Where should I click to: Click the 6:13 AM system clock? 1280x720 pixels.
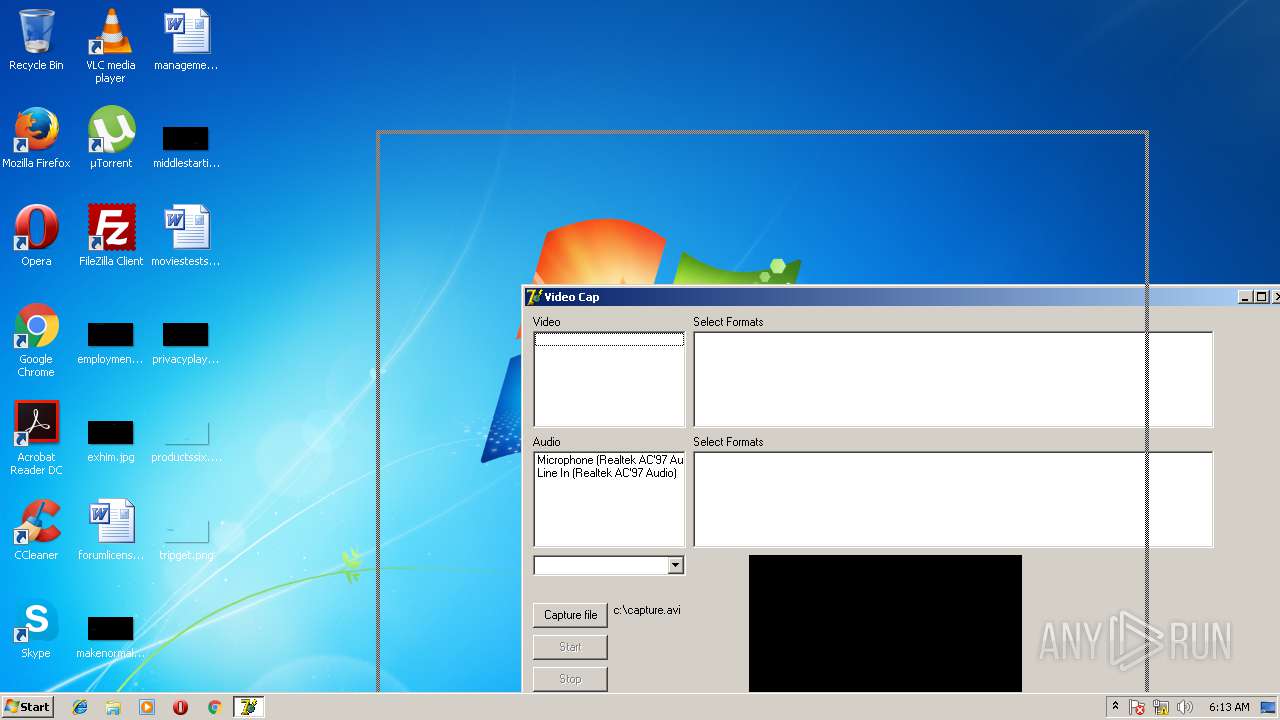pyautogui.click(x=1229, y=707)
